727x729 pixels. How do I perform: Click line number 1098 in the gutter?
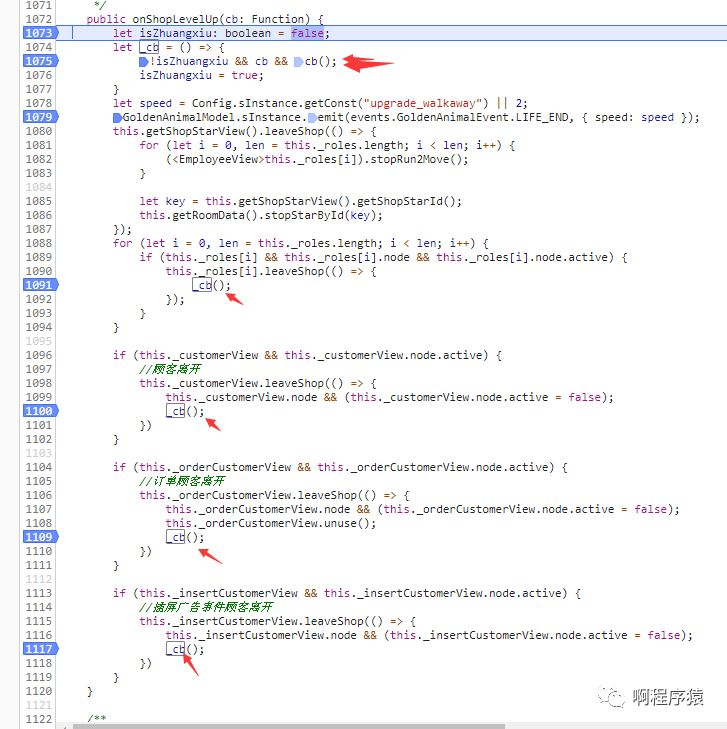coord(39,383)
